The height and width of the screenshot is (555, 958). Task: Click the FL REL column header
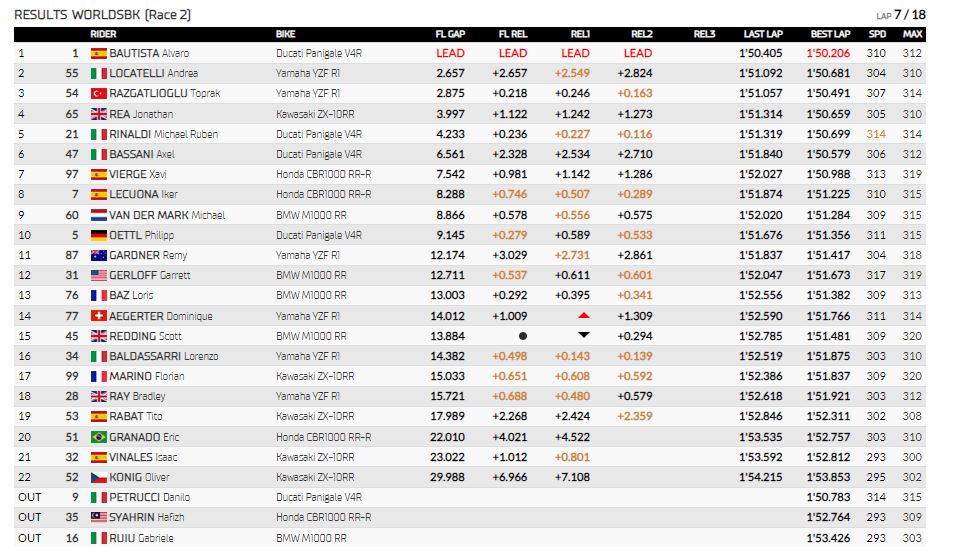513,34
